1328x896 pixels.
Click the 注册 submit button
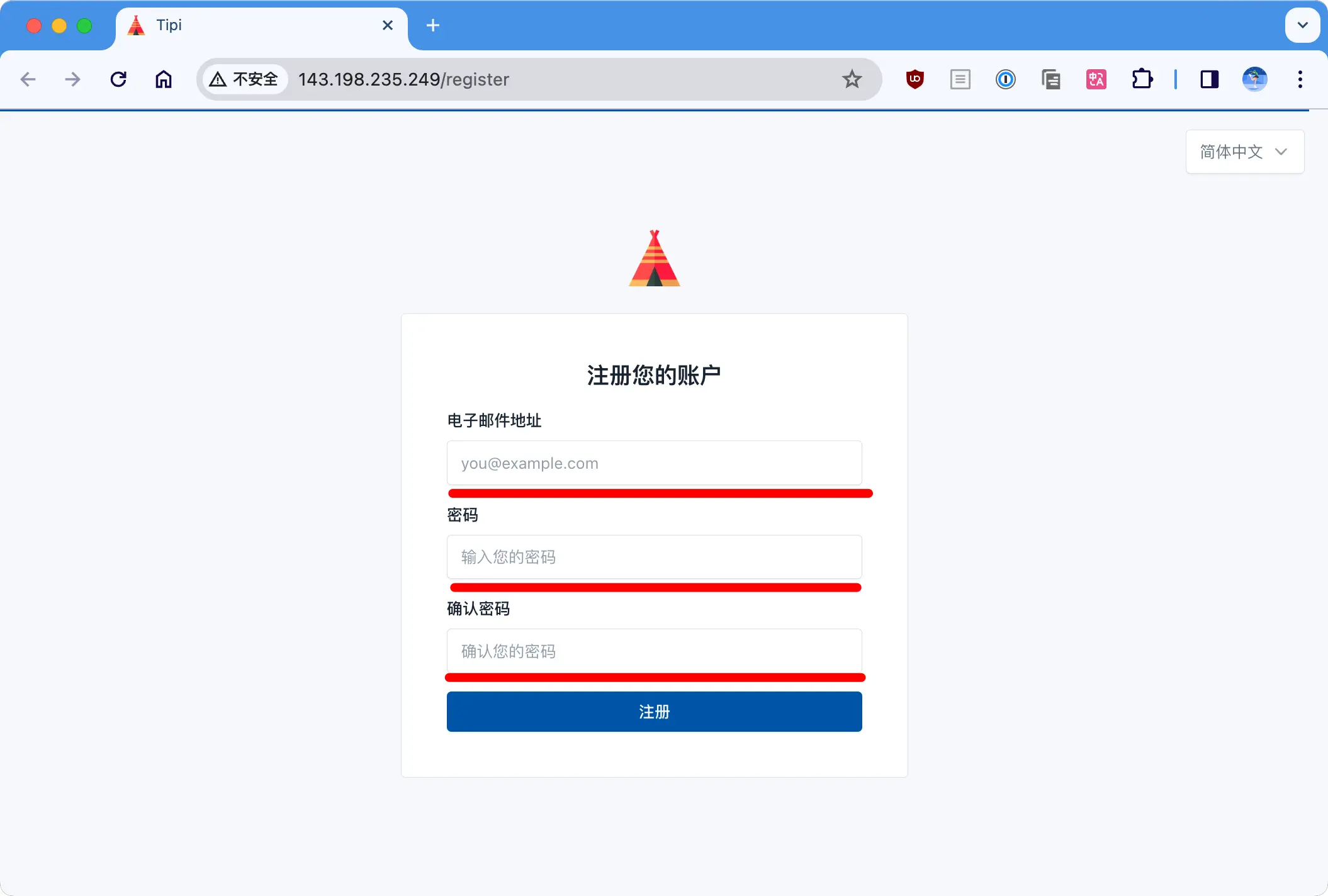pyautogui.click(x=654, y=712)
